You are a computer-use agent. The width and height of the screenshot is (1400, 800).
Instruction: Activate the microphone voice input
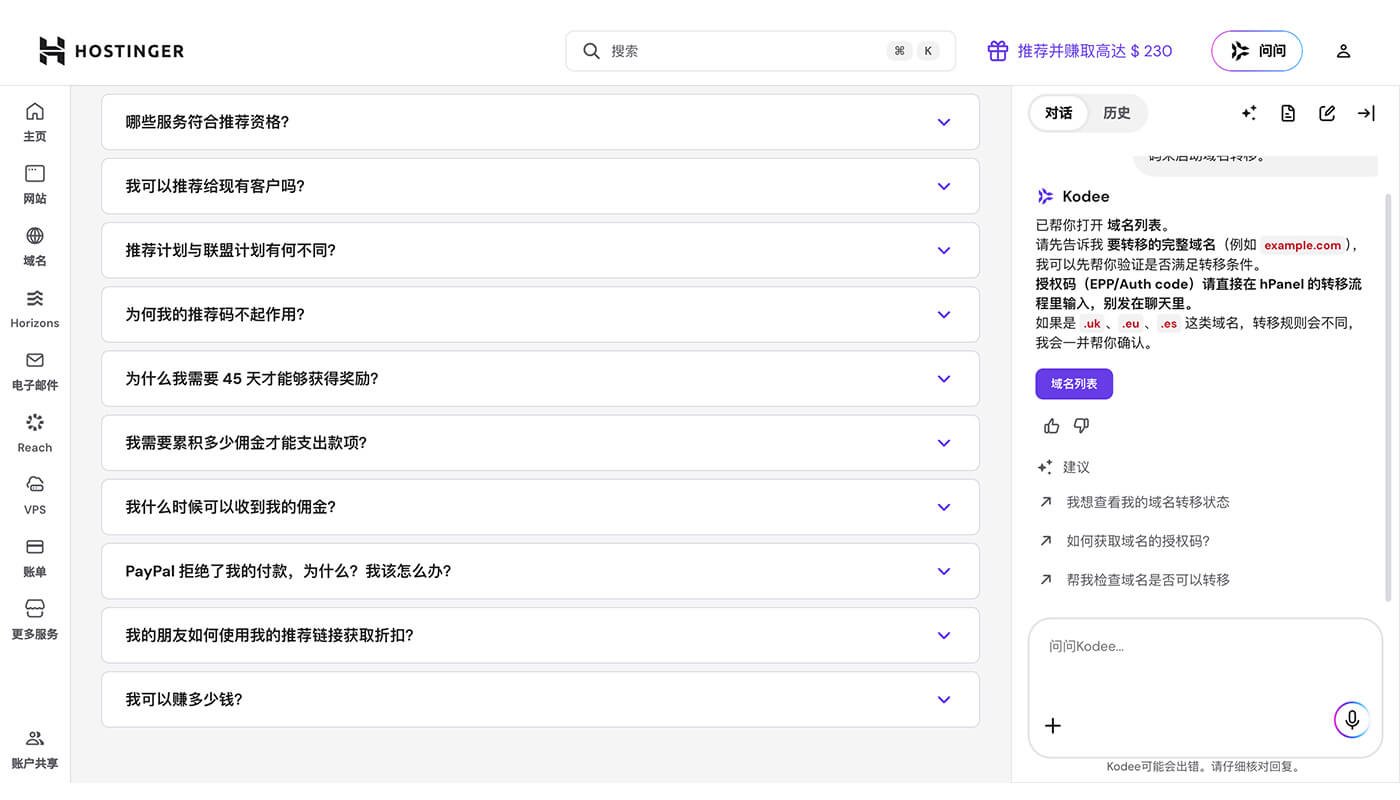coord(1351,719)
